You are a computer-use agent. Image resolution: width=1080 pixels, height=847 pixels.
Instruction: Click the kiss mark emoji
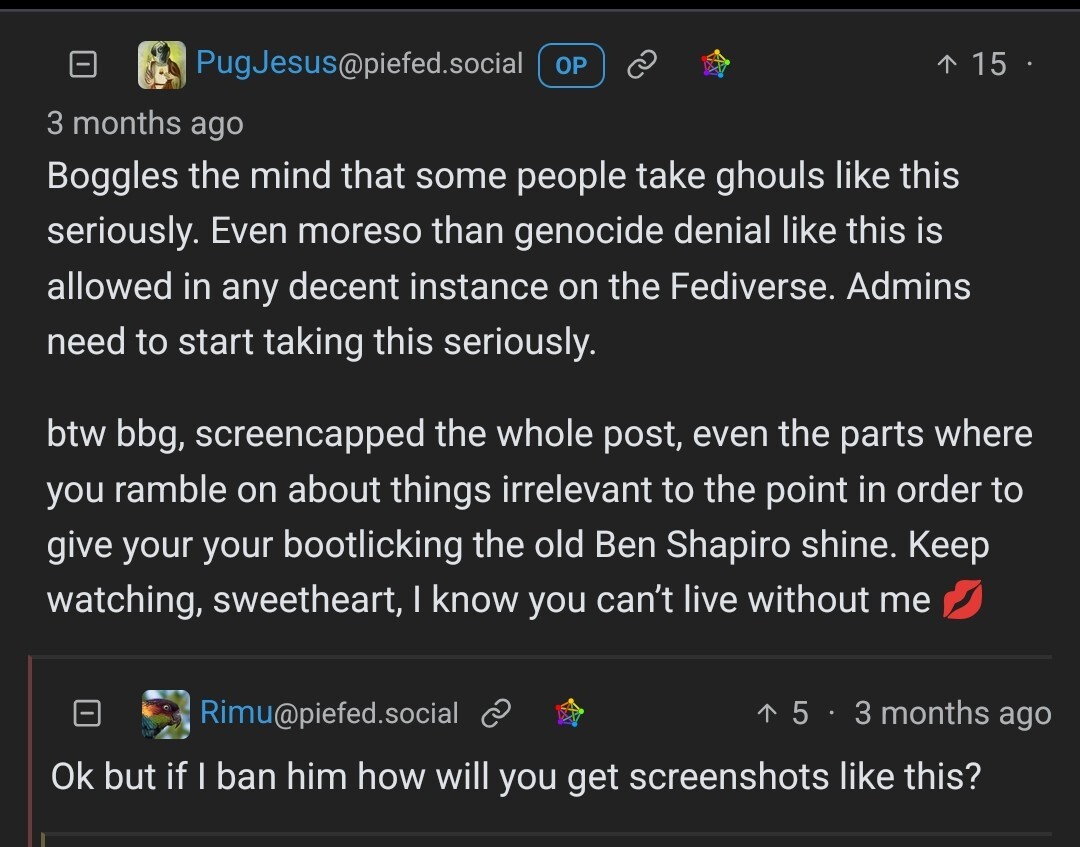[962, 600]
